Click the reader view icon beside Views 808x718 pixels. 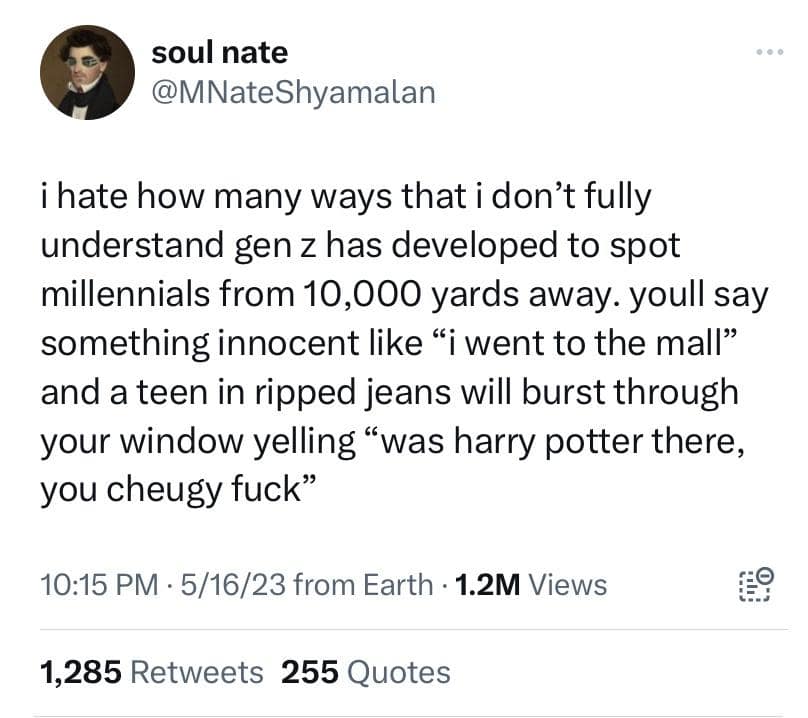point(754,583)
